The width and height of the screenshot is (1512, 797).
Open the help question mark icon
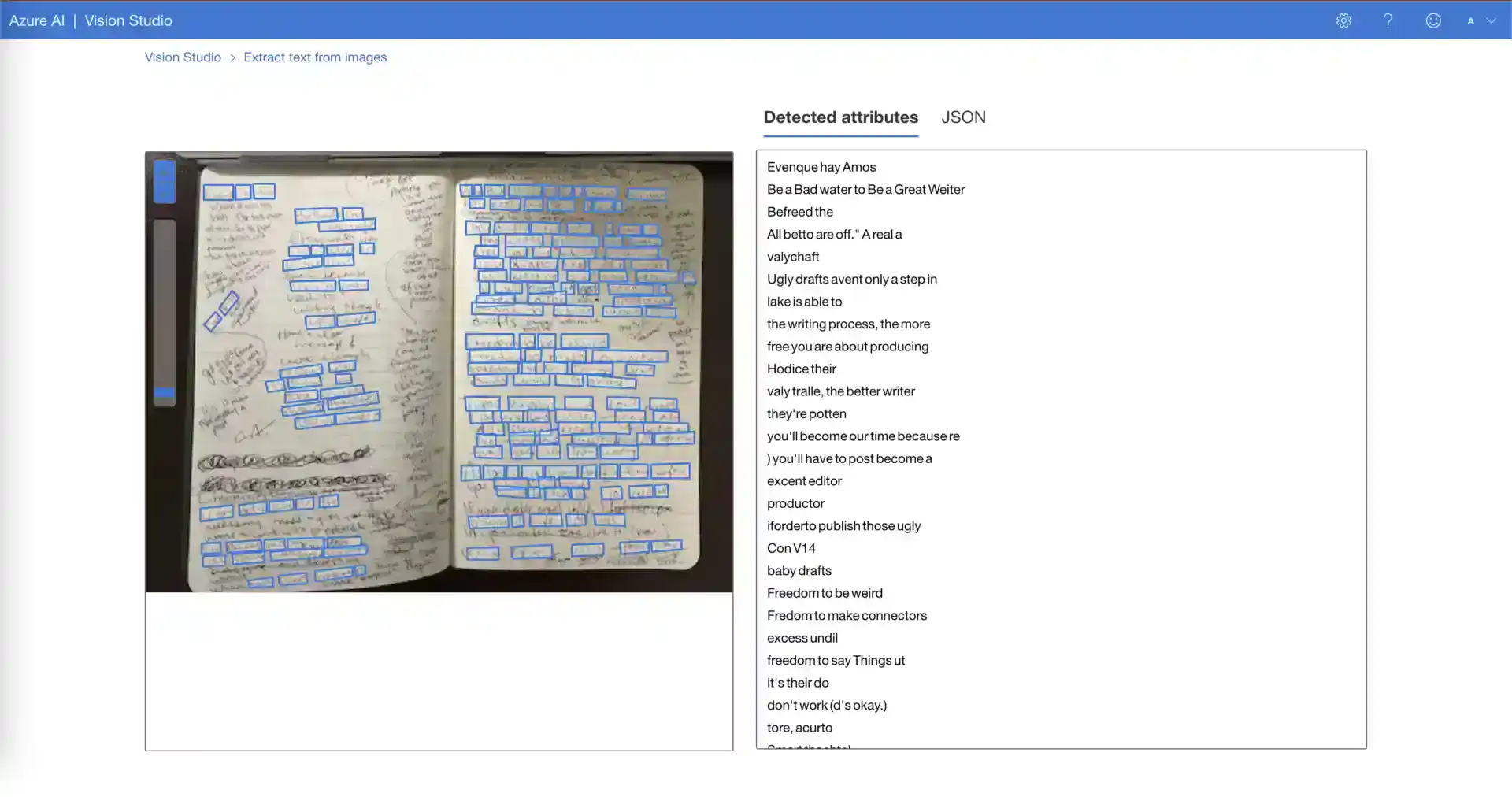coord(1388,21)
